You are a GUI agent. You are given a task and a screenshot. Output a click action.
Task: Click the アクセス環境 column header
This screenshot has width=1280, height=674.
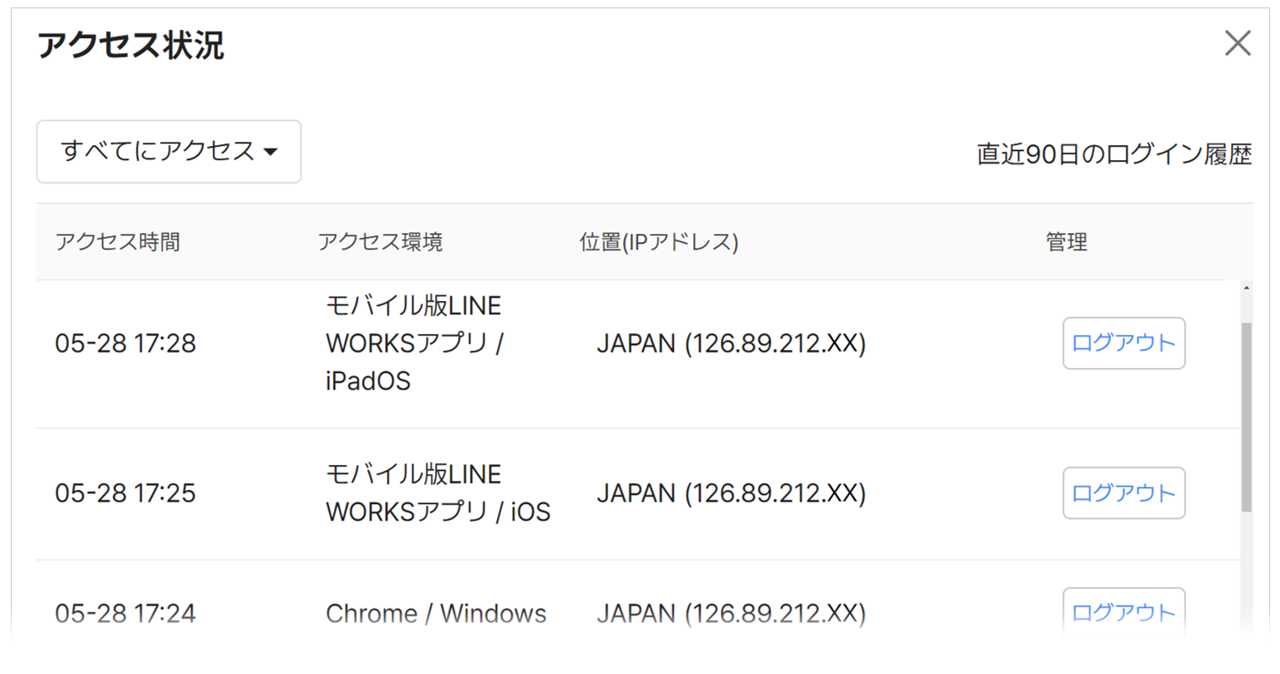pos(380,242)
